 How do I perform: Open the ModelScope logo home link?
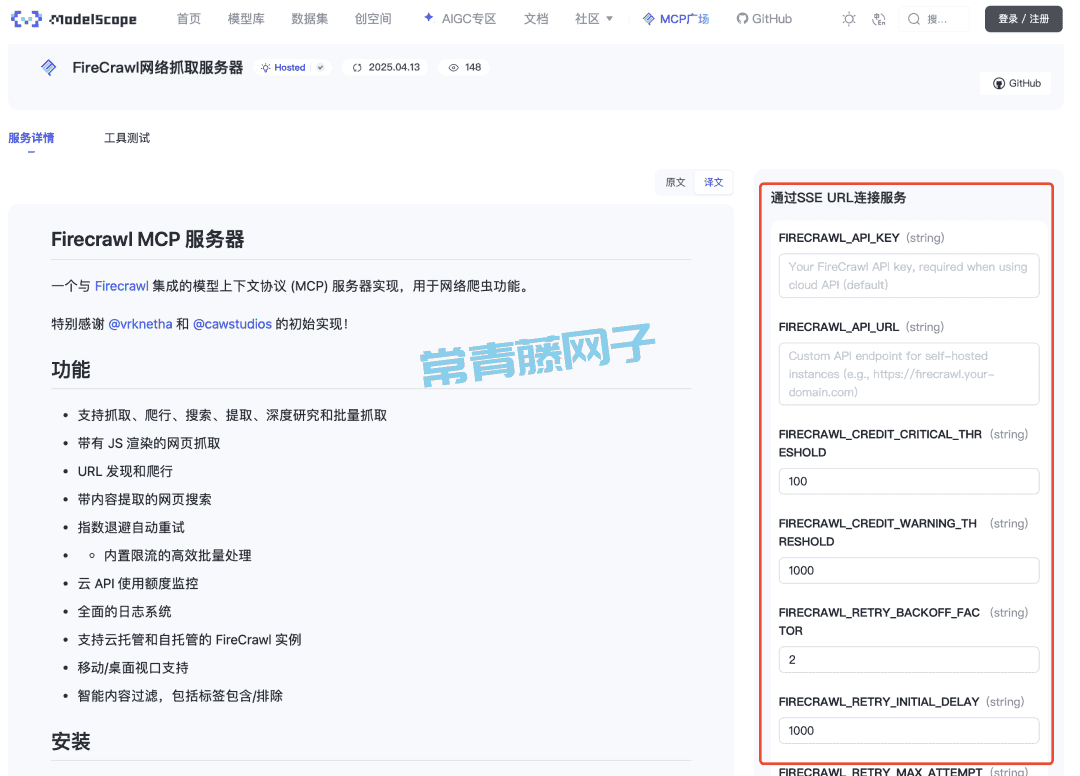[74, 19]
